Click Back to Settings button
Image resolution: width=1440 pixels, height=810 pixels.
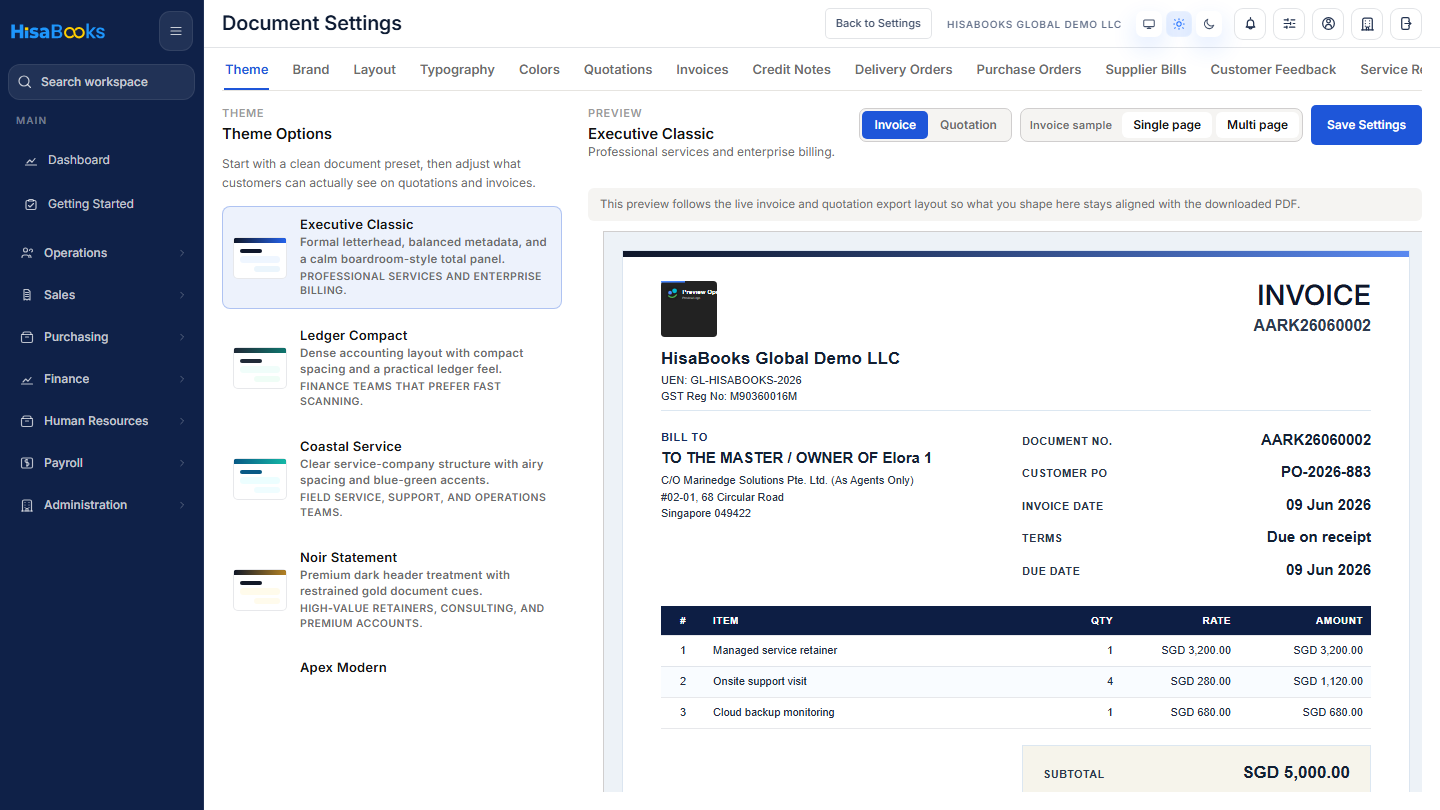pos(878,24)
